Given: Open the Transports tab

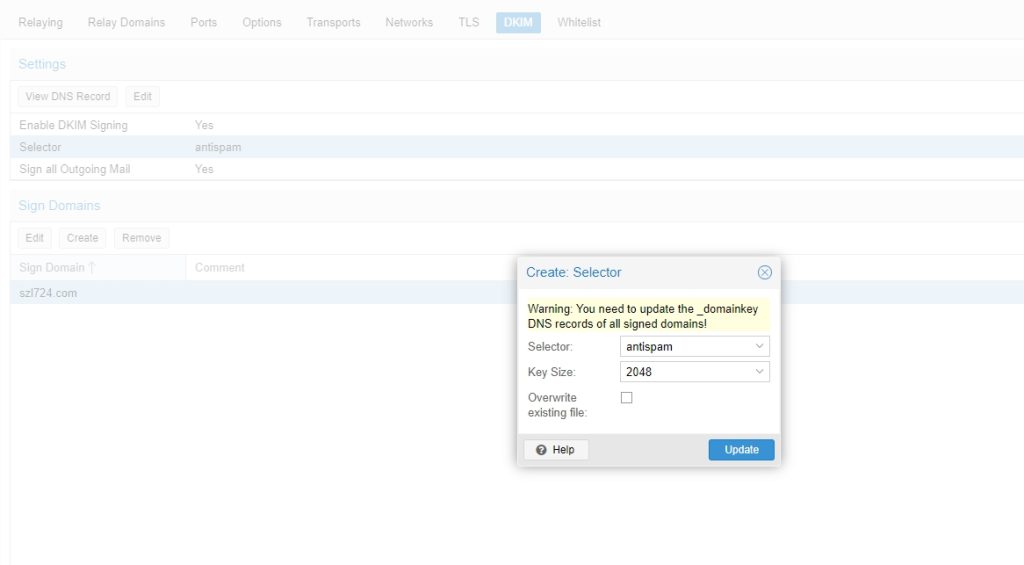Looking at the screenshot, I should [x=333, y=22].
